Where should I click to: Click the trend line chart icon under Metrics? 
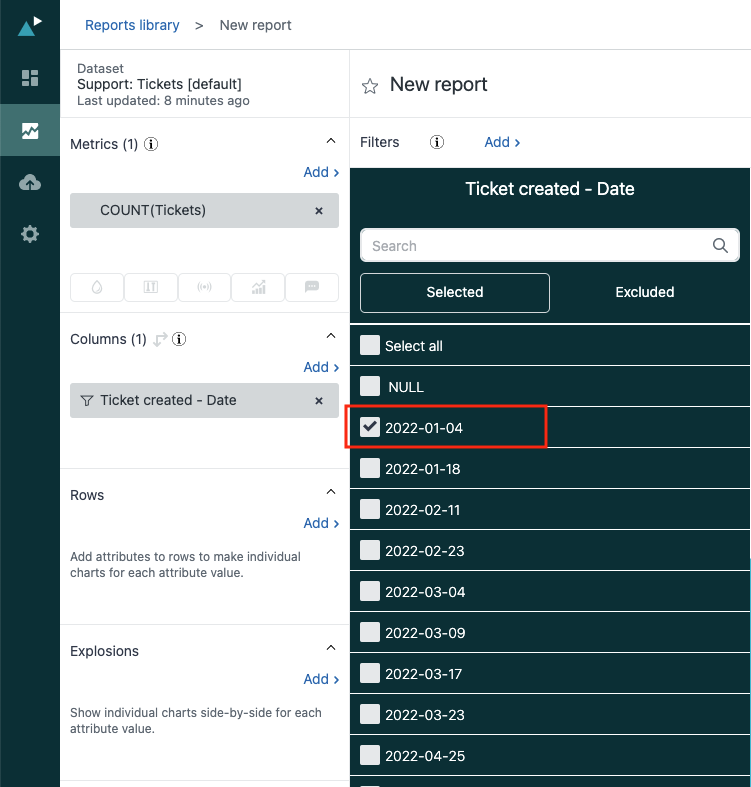pyautogui.click(x=258, y=287)
